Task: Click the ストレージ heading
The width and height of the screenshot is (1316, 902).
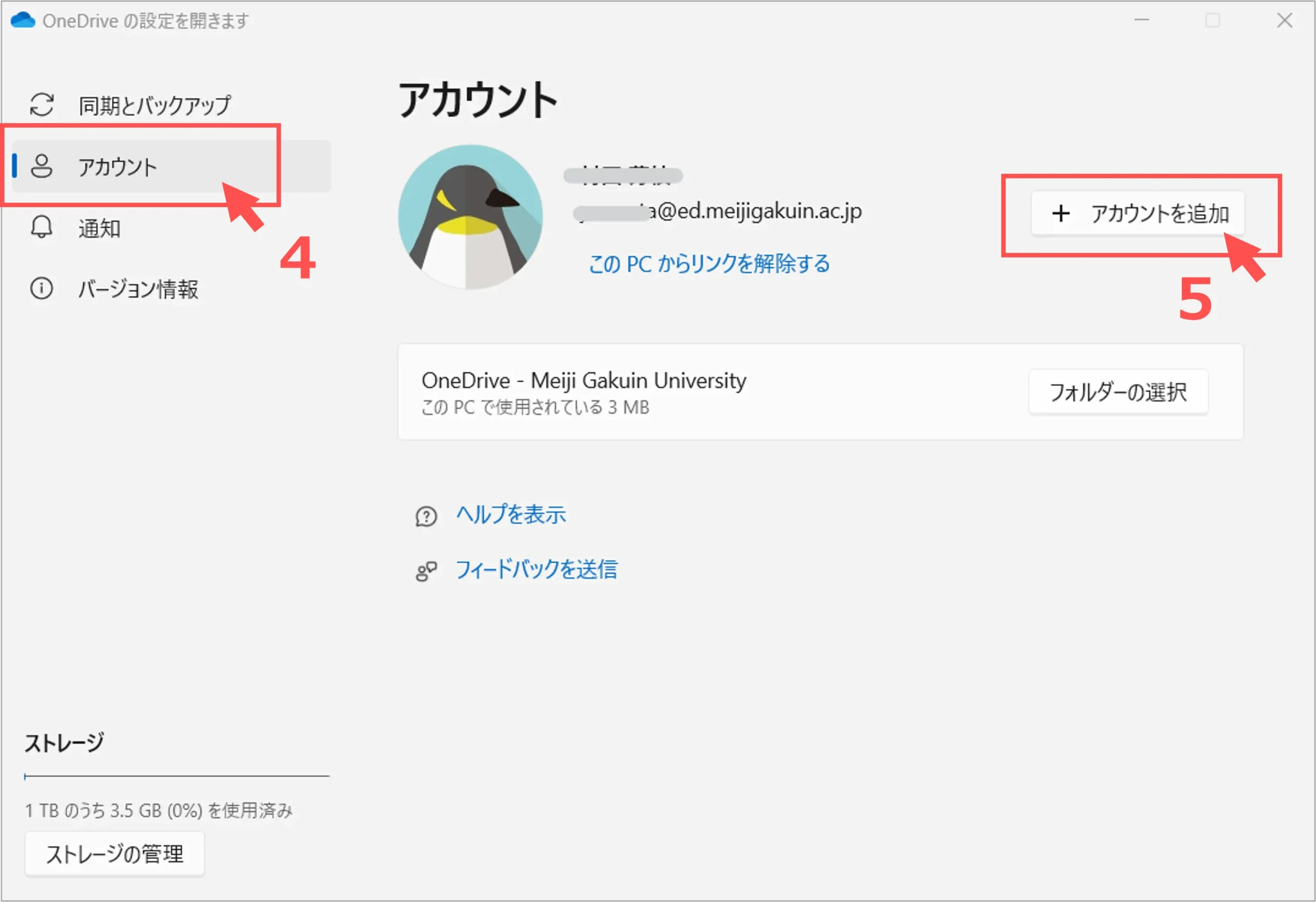Action: coord(64,743)
